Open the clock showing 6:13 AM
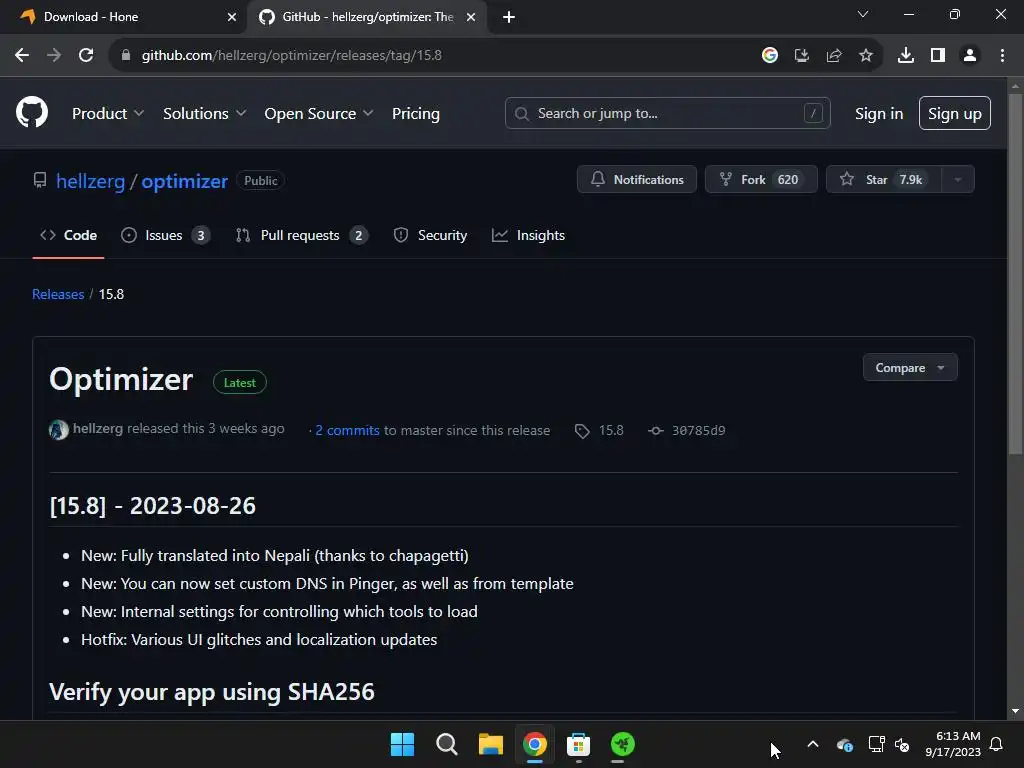Image resolution: width=1024 pixels, height=768 pixels. point(953,744)
